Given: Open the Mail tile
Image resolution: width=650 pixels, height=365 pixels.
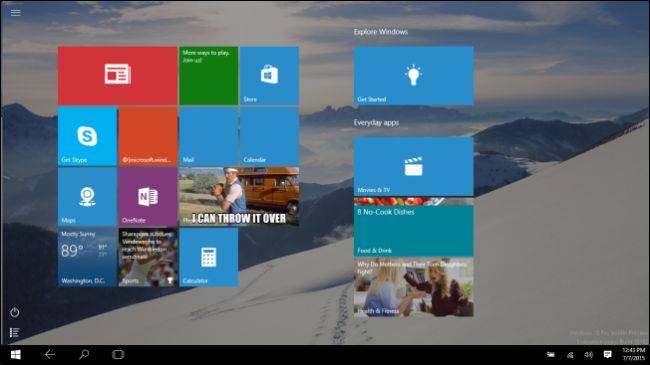Looking at the screenshot, I should (209, 136).
